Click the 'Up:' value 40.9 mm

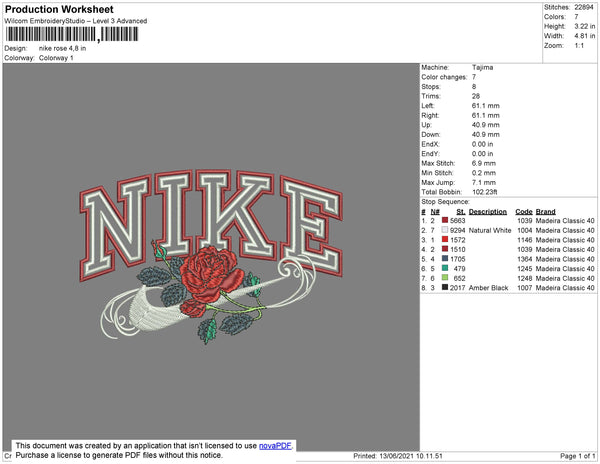pyautogui.click(x=486, y=125)
